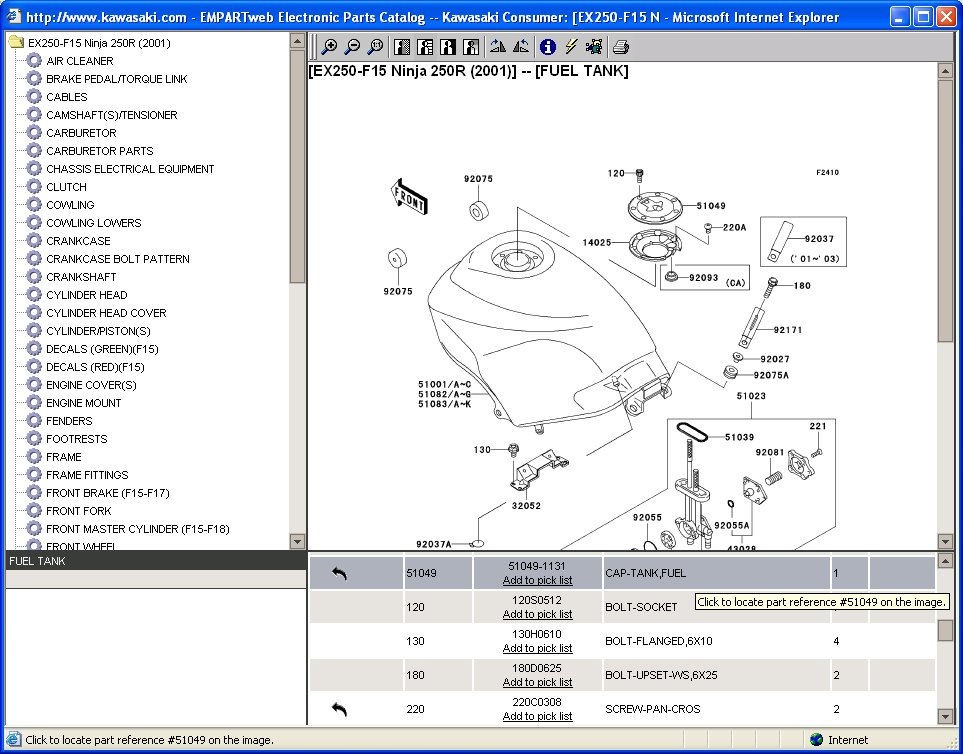Reset diagram zoom to 1:1
This screenshot has height=754, width=963.
375,47
